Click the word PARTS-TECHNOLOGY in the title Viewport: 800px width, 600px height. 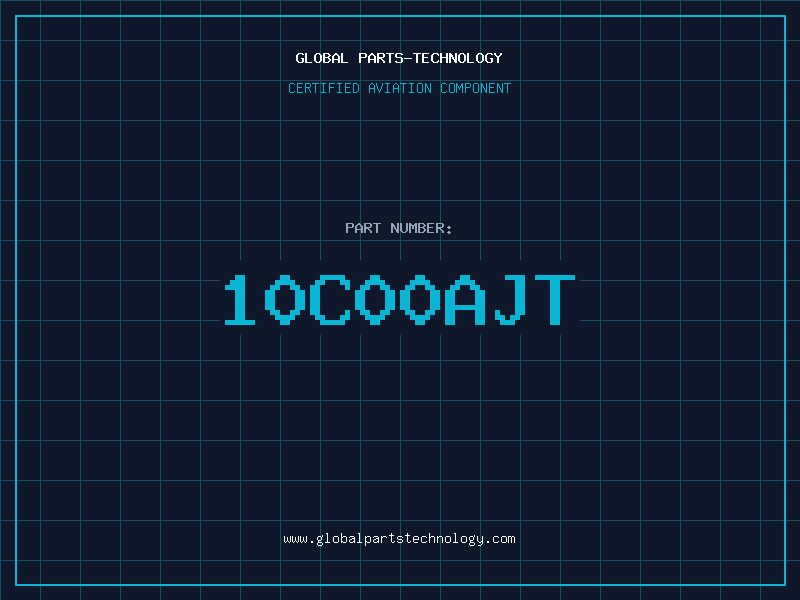[431, 58]
